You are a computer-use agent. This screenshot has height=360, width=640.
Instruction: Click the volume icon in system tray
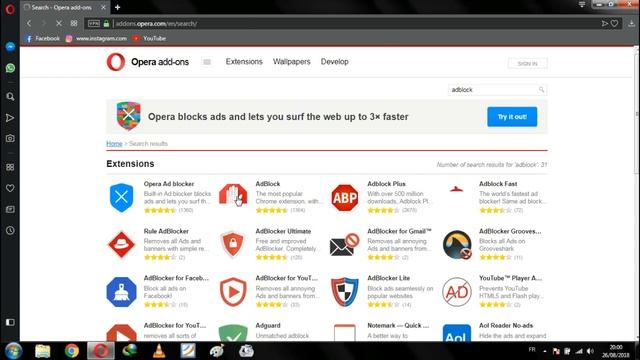(590, 351)
